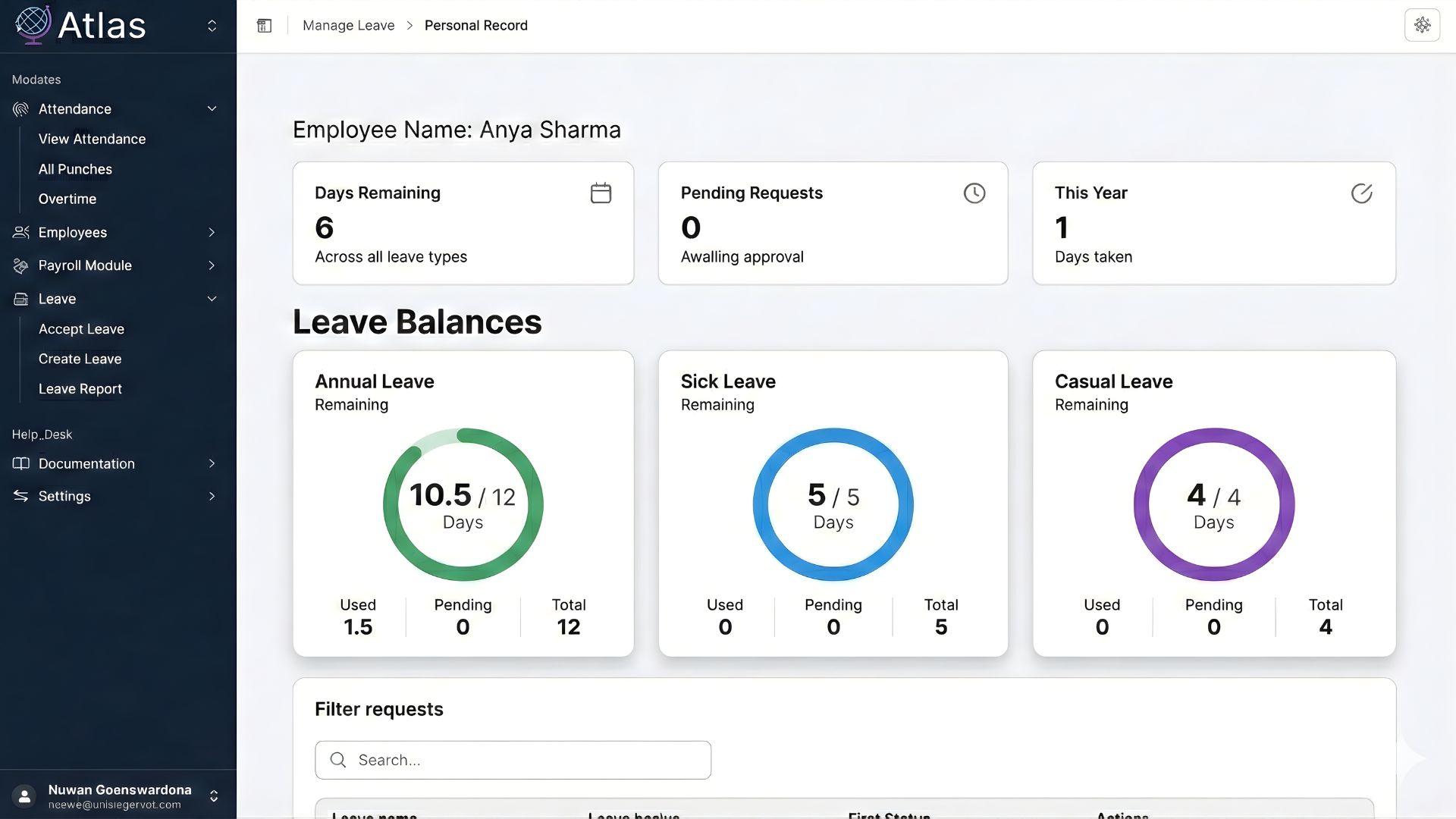This screenshot has width=1456, height=819.
Task: Open Overtime page
Action: point(67,199)
